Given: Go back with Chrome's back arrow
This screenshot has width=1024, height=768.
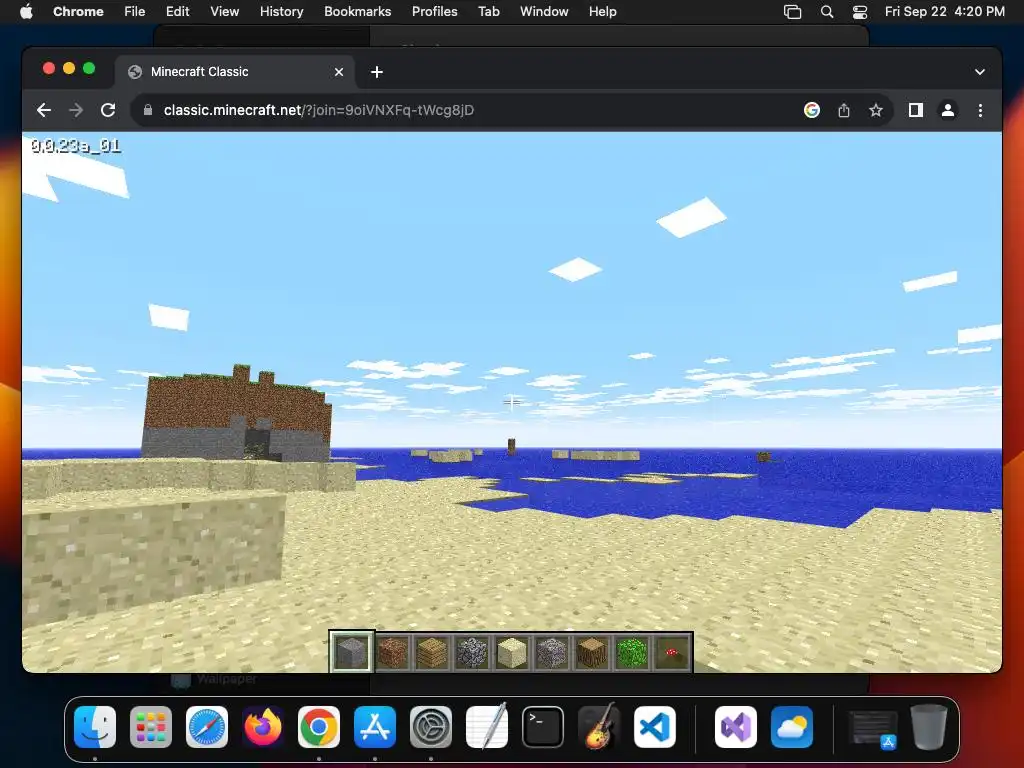Looking at the screenshot, I should (x=44, y=110).
